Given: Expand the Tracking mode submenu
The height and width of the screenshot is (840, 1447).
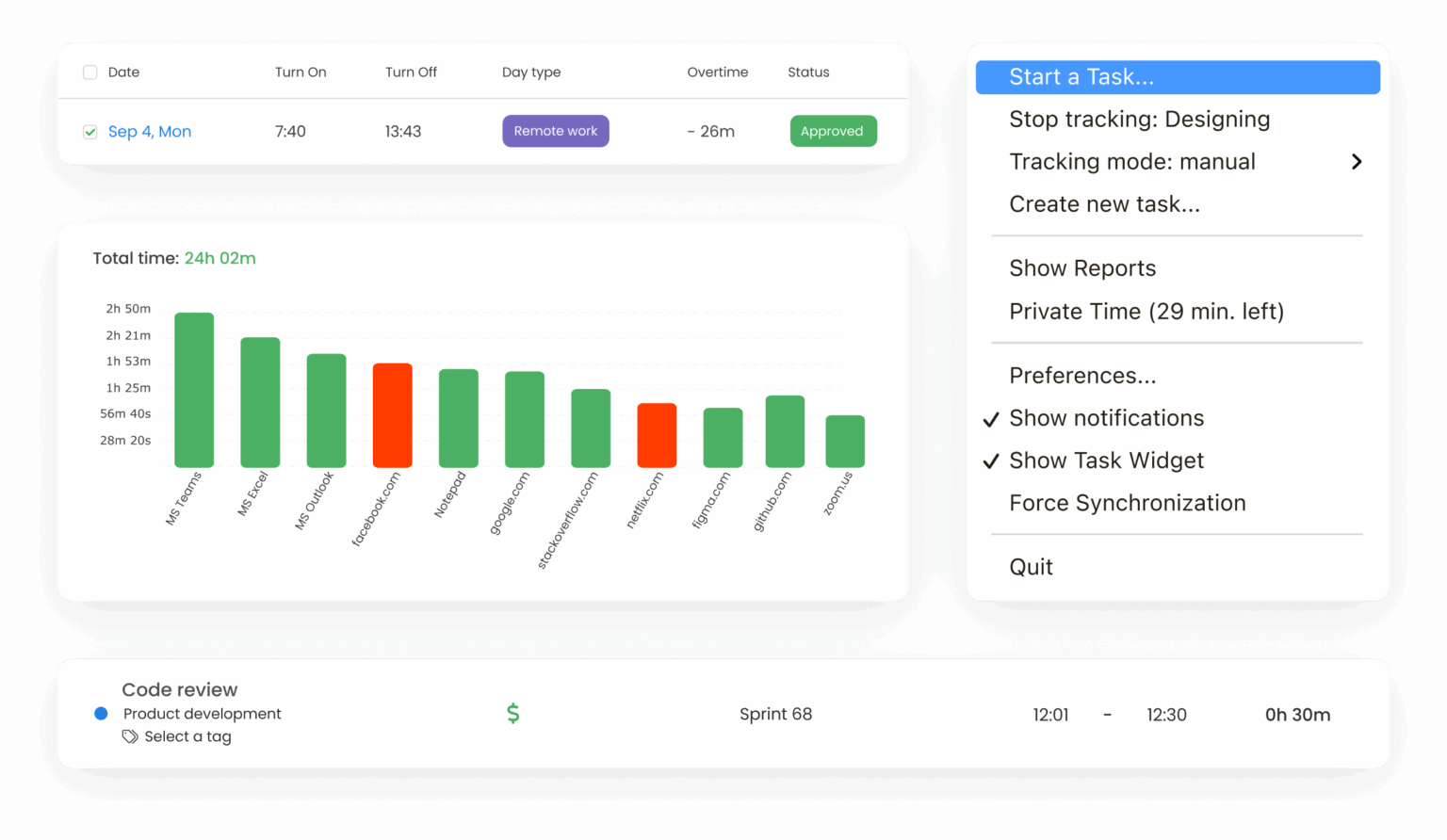Looking at the screenshot, I should (1357, 161).
